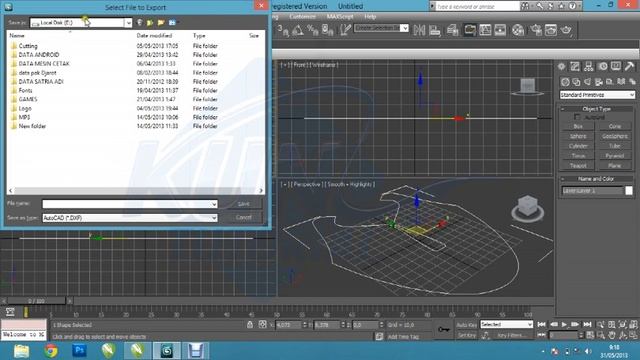Screen dimensions: 640x360
Task: Open the Save as type dropdown
Action: click(x=214, y=218)
